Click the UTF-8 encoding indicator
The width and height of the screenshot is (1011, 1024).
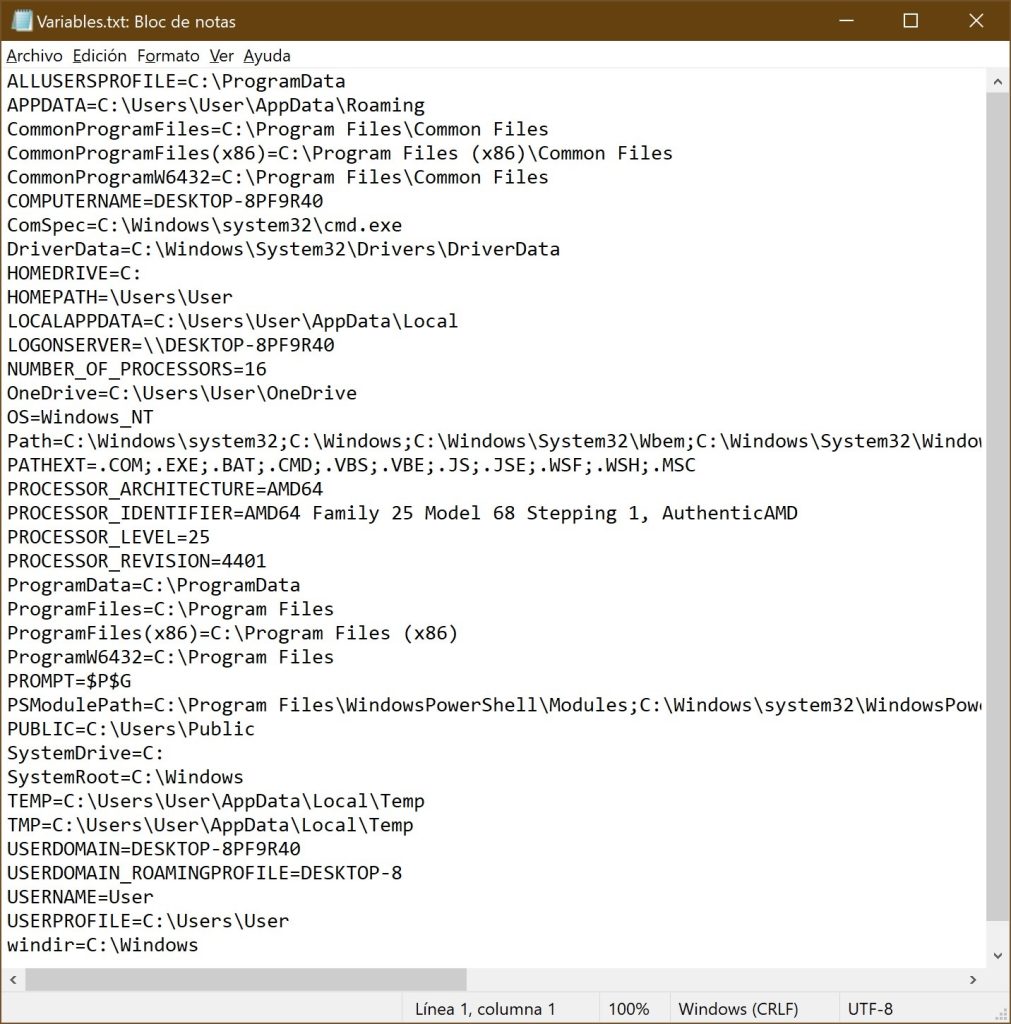(869, 1008)
